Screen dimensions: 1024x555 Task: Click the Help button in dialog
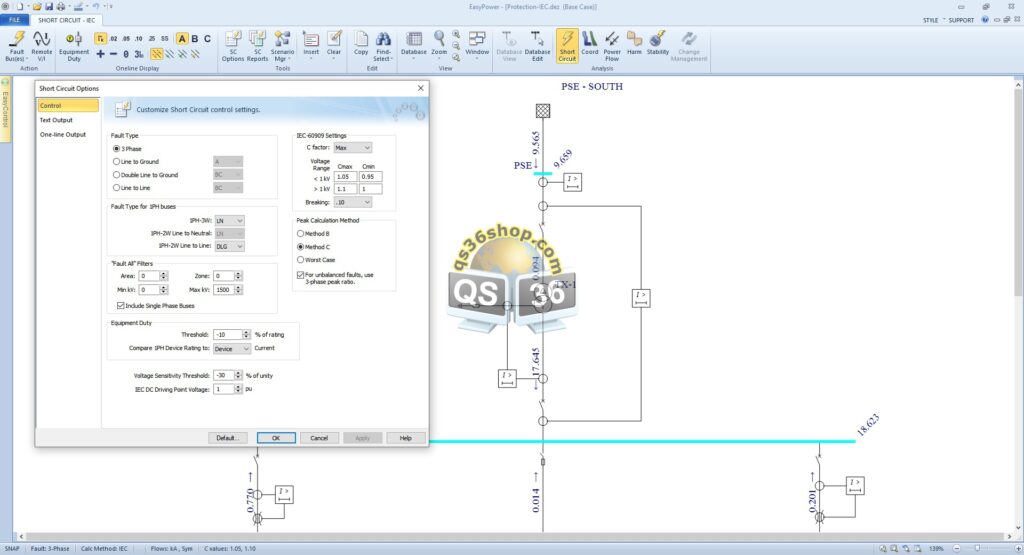point(406,438)
